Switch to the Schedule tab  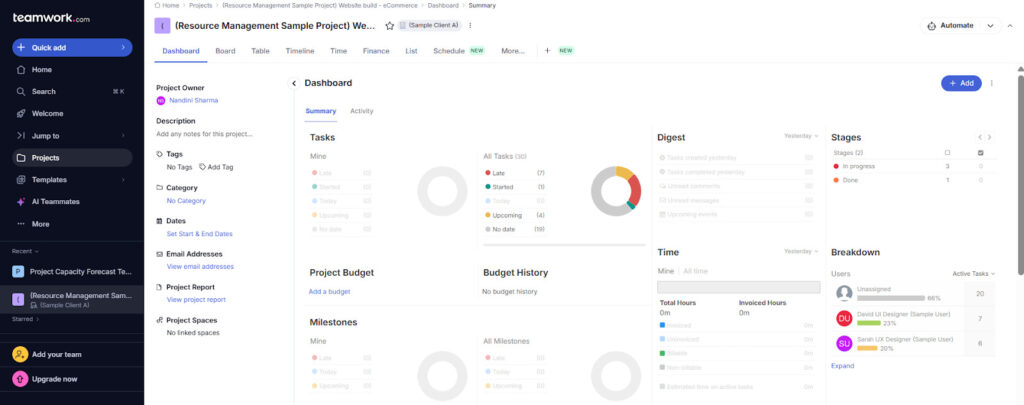pyautogui.click(x=449, y=51)
